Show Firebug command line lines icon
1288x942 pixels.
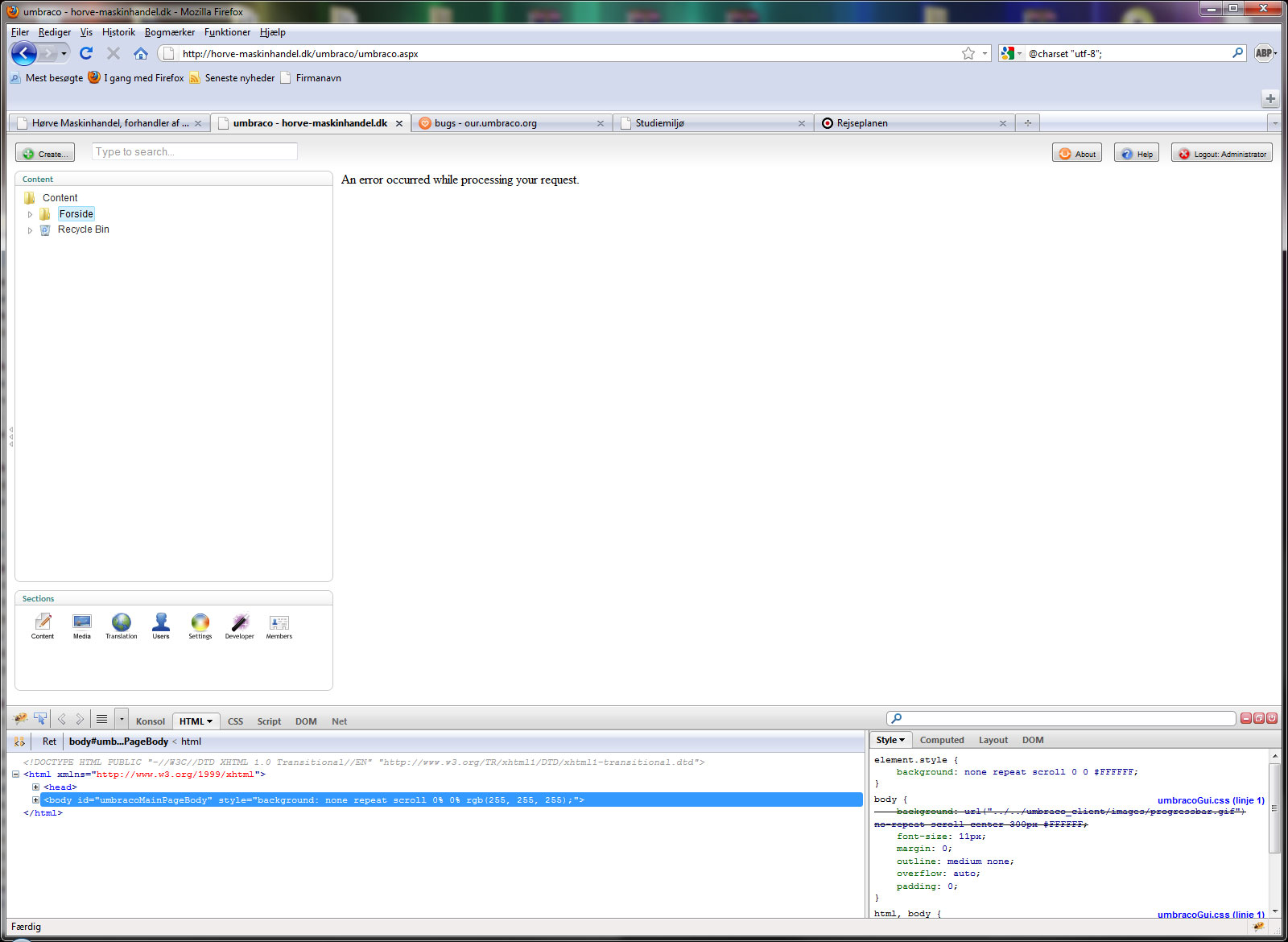pos(101,719)
